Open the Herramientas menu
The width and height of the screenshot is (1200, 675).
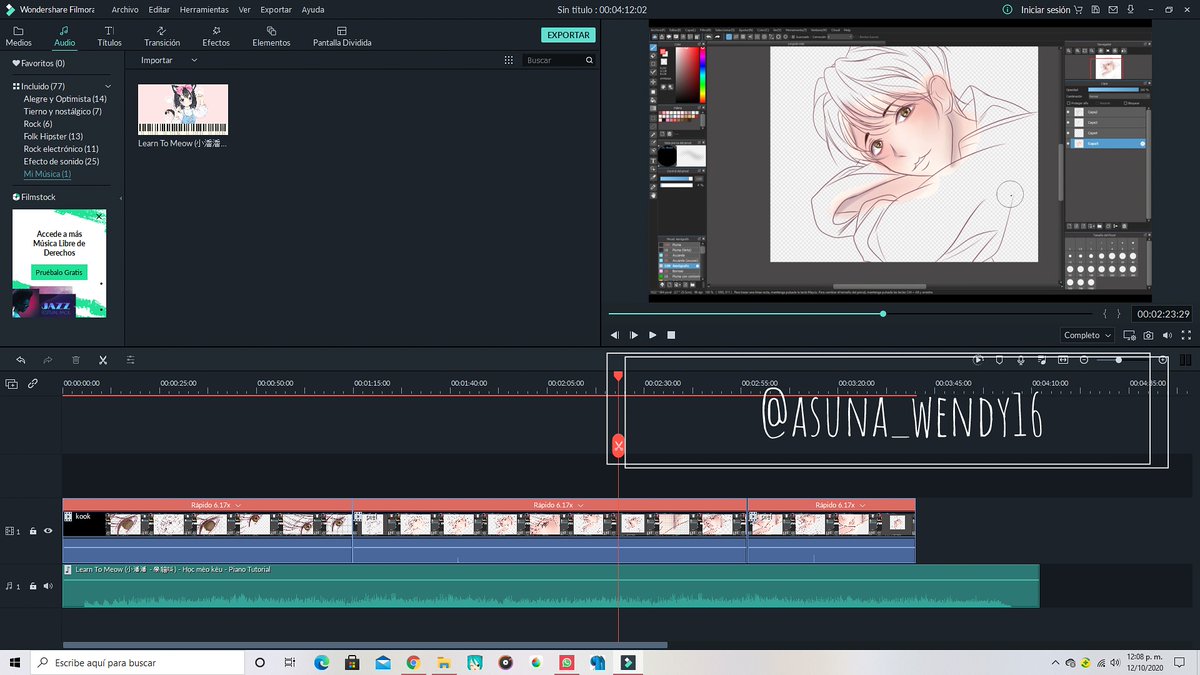pyautogui.click(x=205, y=9)
